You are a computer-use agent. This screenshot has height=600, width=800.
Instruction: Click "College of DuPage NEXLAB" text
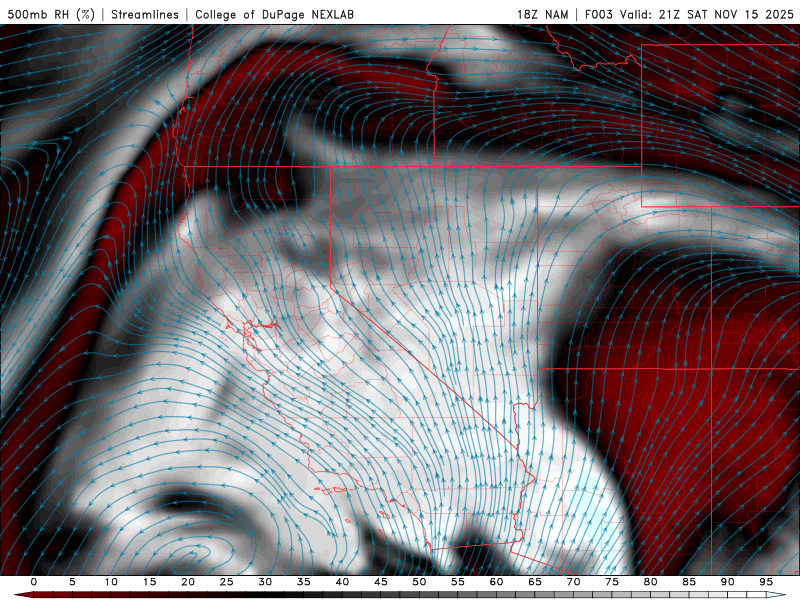(x=274, y=14)
